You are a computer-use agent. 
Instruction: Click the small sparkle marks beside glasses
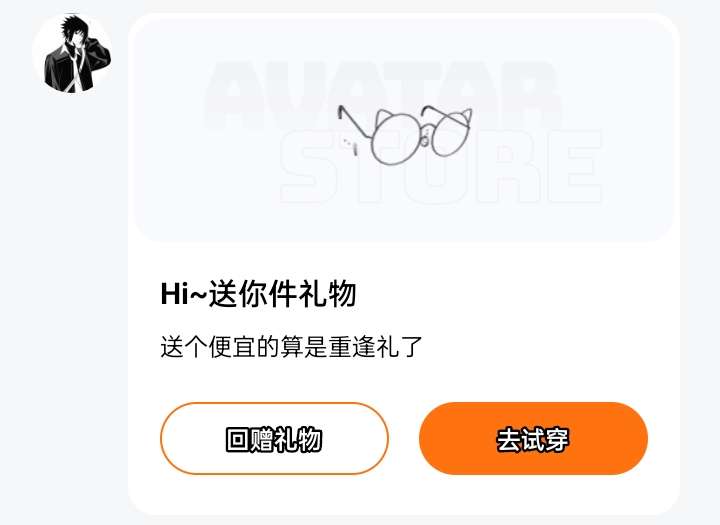350,145
